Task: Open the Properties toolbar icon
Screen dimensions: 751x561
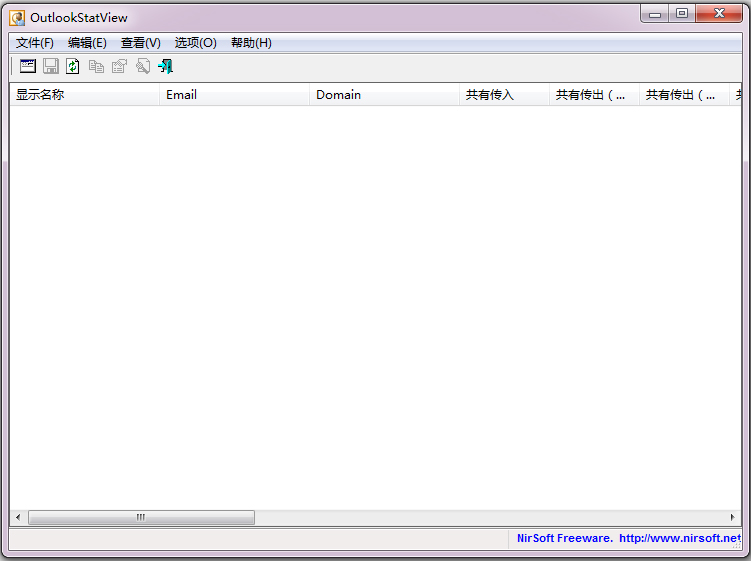Action: (119, 66)
